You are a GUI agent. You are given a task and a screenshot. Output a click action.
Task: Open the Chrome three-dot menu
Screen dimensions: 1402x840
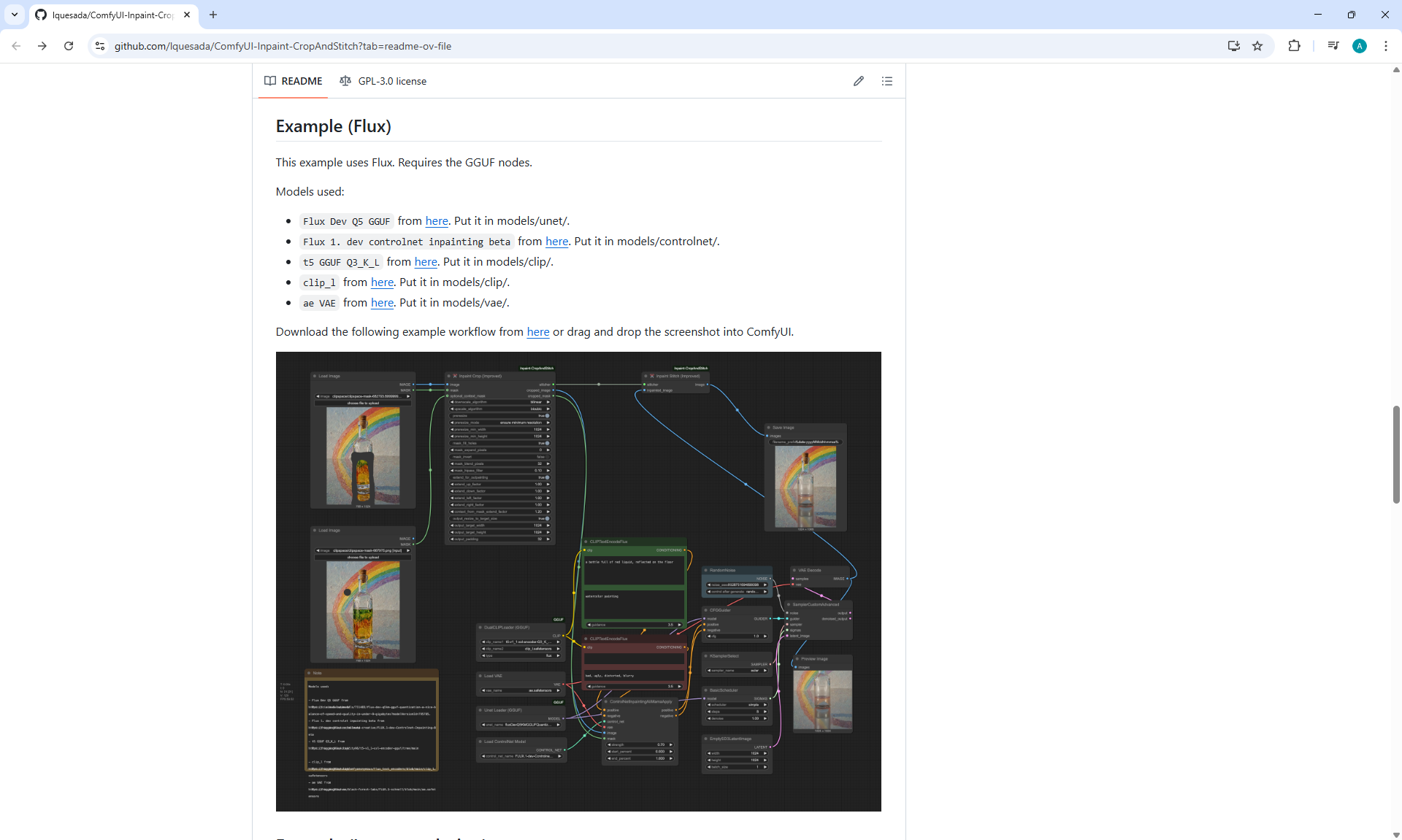pos(1385,46)
